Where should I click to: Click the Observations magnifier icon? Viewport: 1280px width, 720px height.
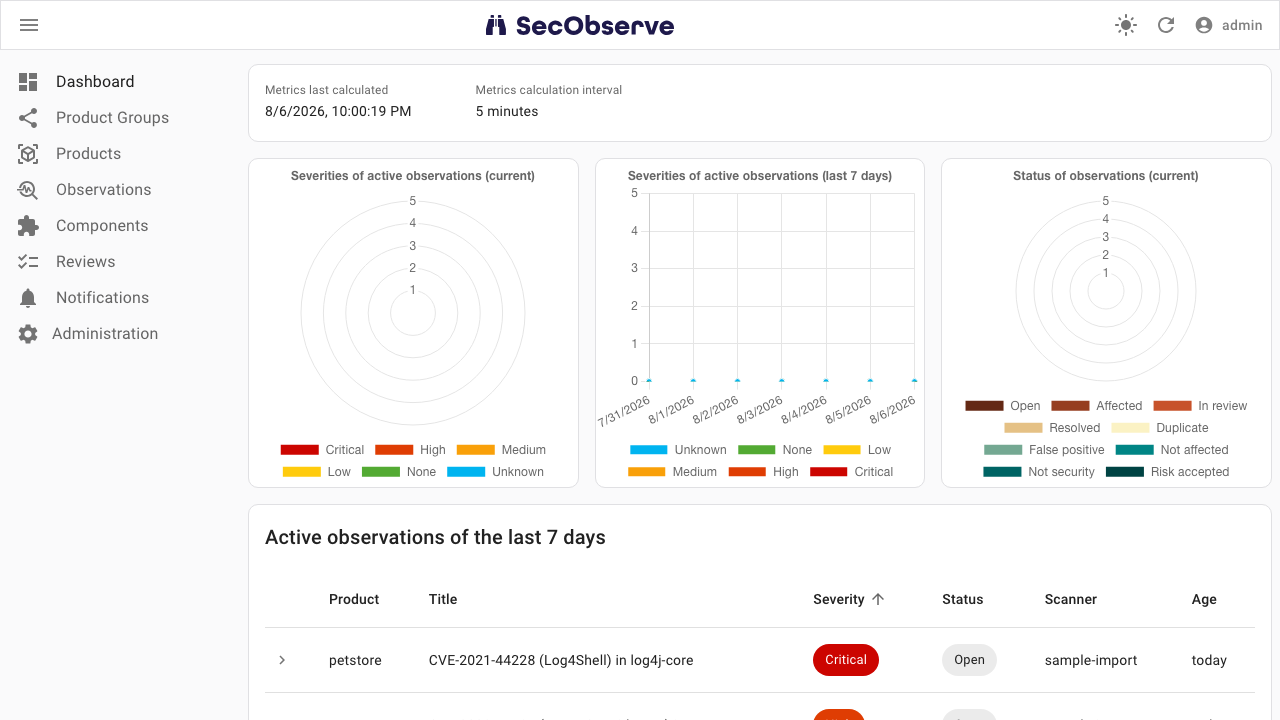pos(28,190)
